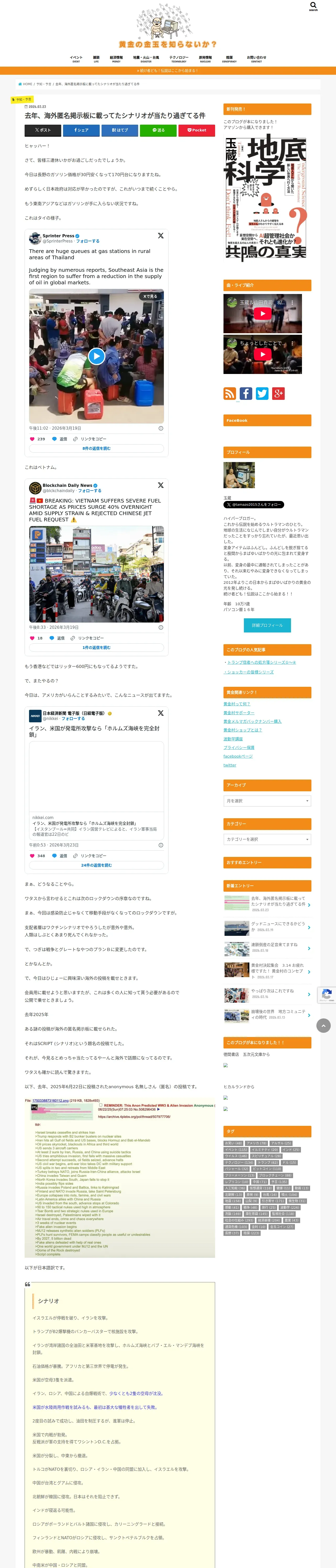336x1568 pixels.
Task: Open トランプ信者への処方箋シリーズ link
Action: (262, 662)
